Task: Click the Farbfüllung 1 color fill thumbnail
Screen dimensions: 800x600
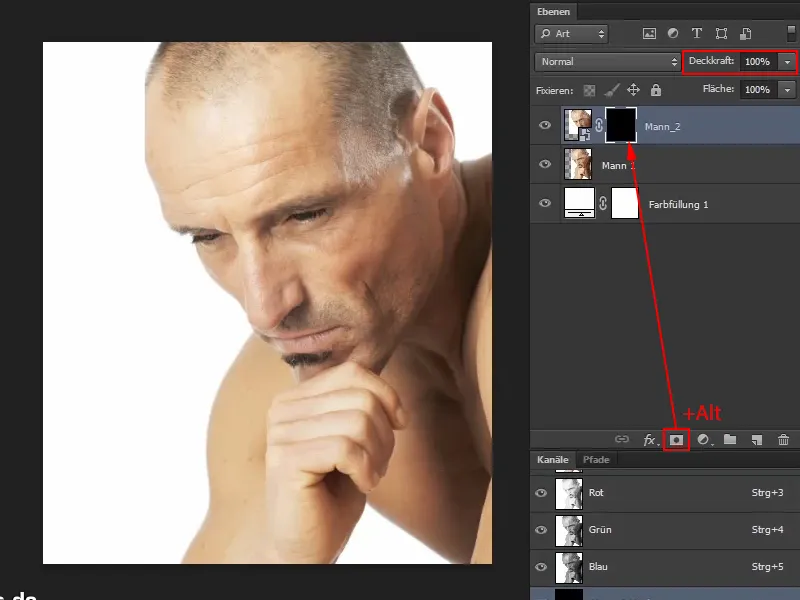Action: pyautogui.click(x=579, y=203)
